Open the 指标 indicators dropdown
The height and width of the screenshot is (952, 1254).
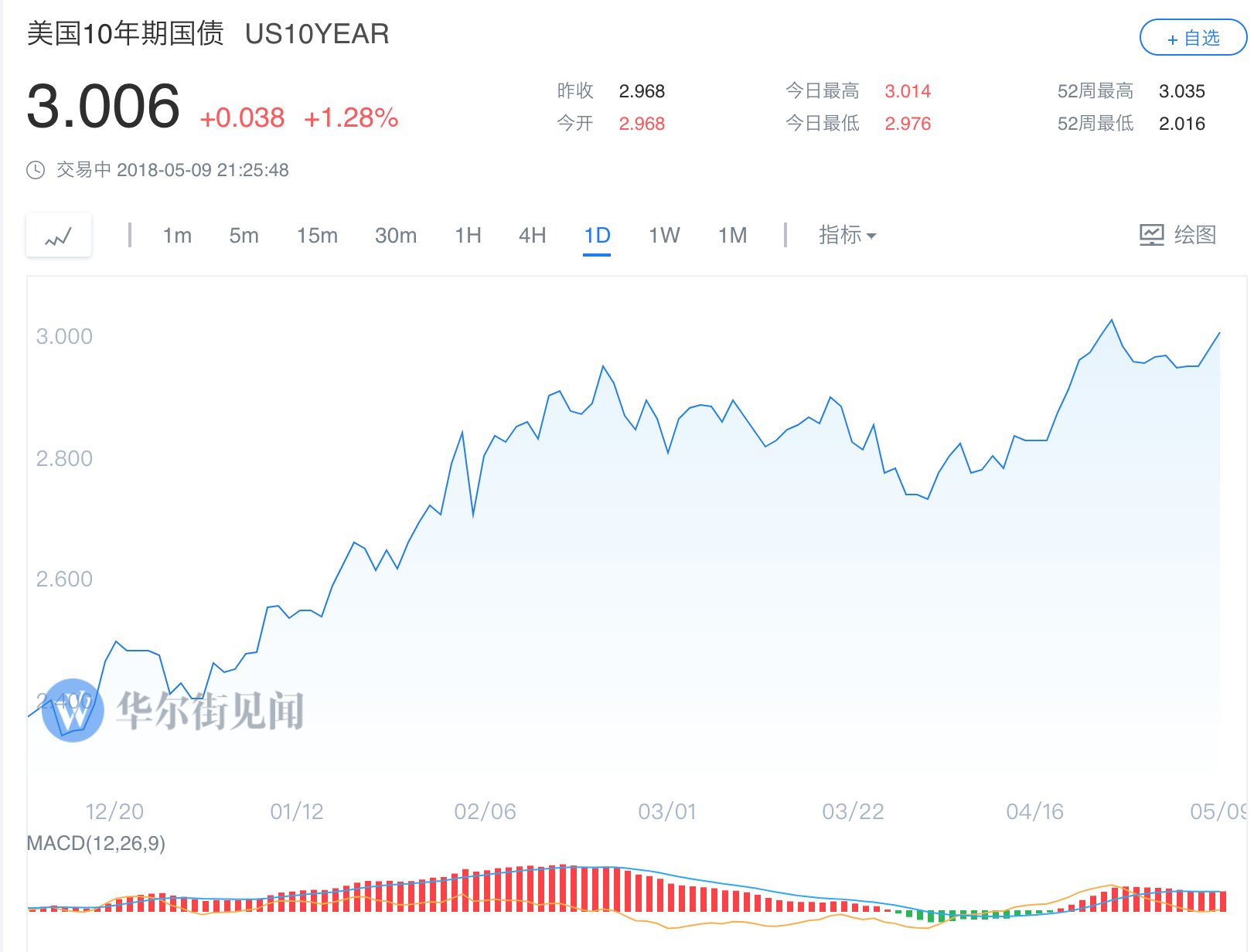point(847,235)
